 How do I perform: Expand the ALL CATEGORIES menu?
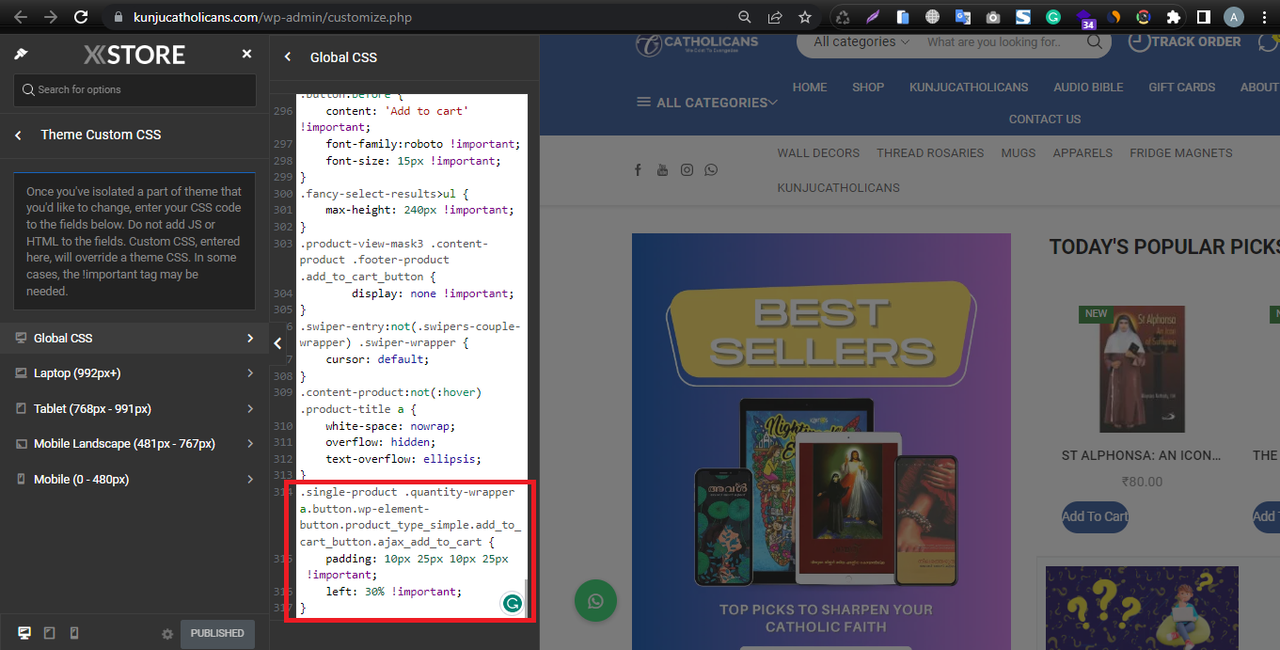pyautogui.click(x=708, y=102)
